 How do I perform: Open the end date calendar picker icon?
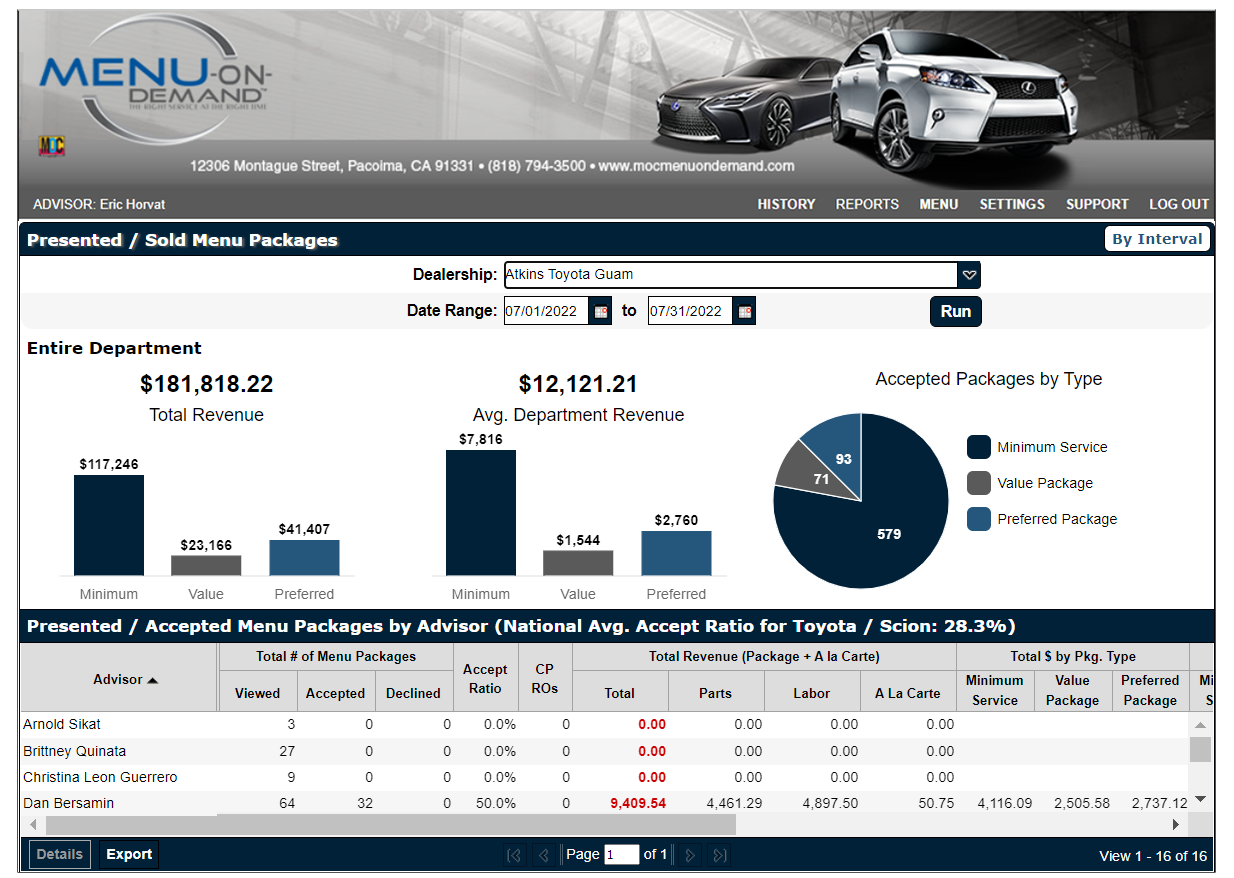[745, 311]
